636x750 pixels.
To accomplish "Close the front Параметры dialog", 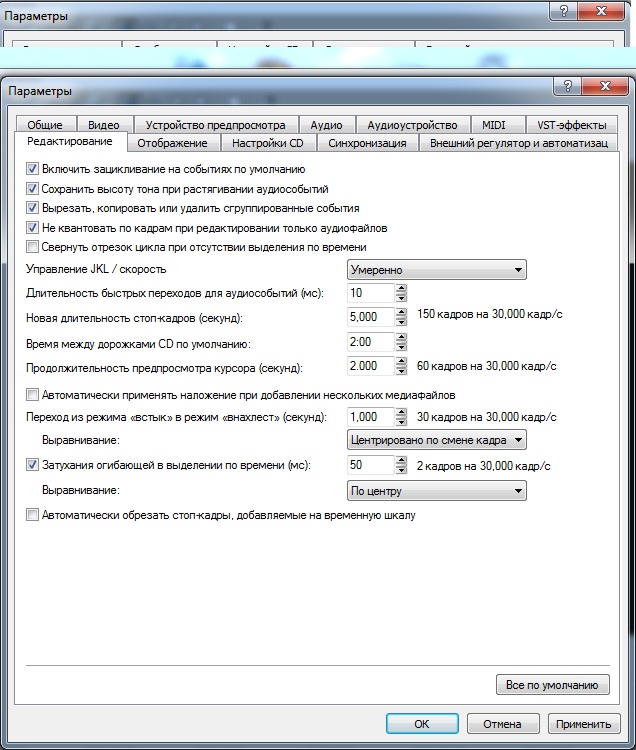I will (604, 86).
